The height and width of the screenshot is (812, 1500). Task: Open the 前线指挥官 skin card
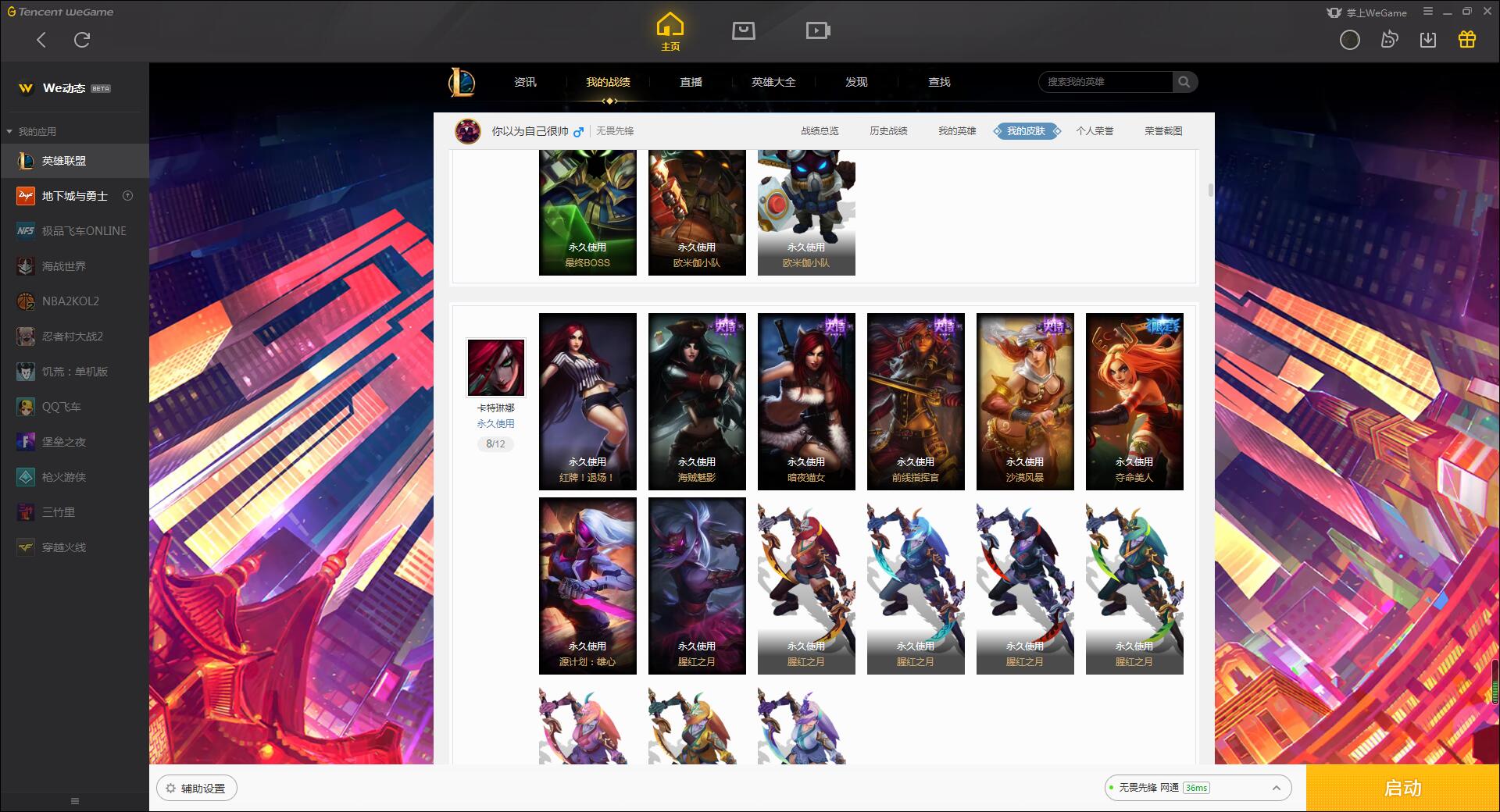tap(916, 401)
